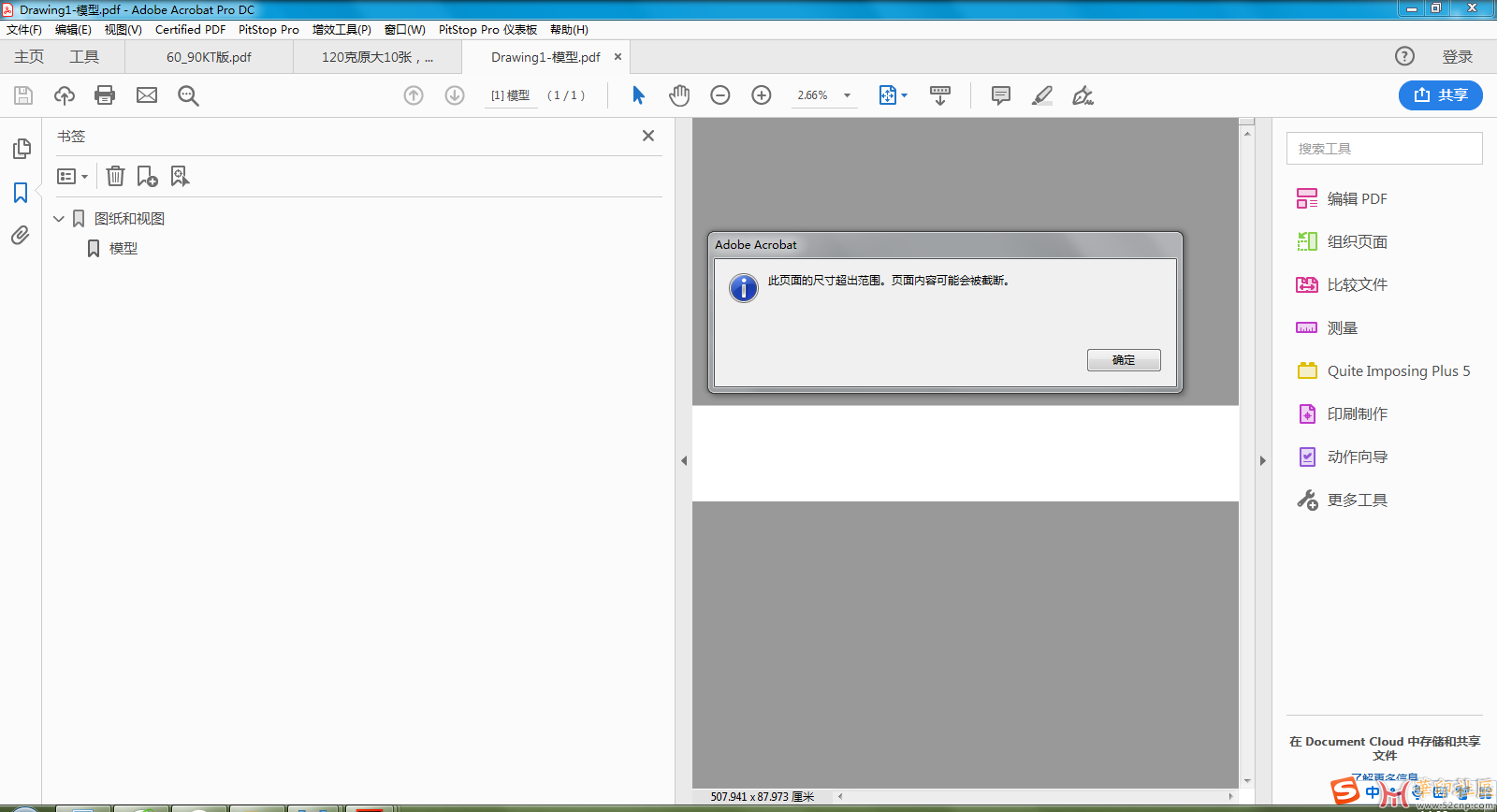Toggle the page thumbnails panel

pos(21,149)
